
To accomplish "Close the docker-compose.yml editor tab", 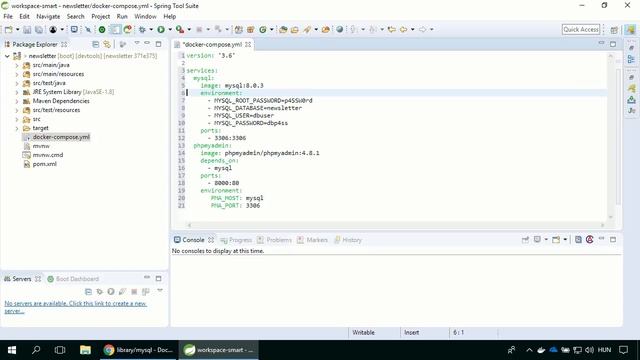I will (248, 44).
